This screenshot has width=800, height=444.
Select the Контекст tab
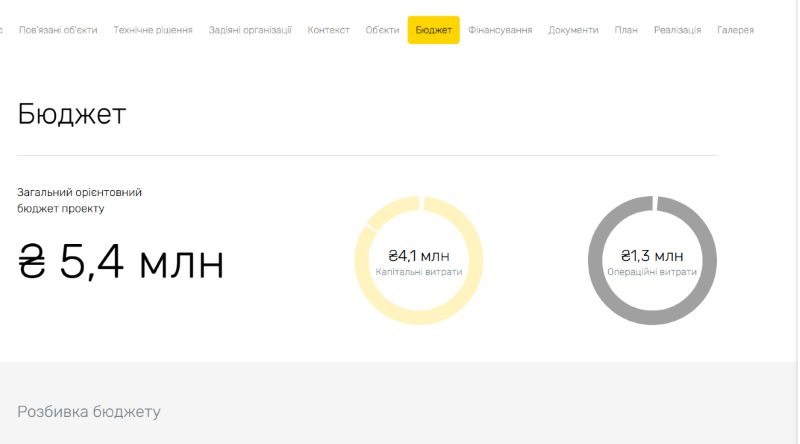click(329, 30)
